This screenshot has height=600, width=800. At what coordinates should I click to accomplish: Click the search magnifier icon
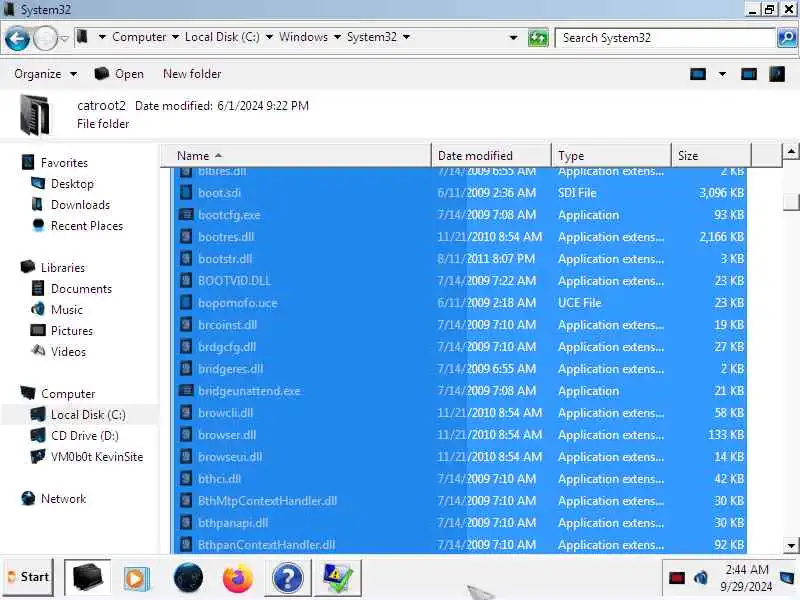pyautogui.click(x=787, y=38)
